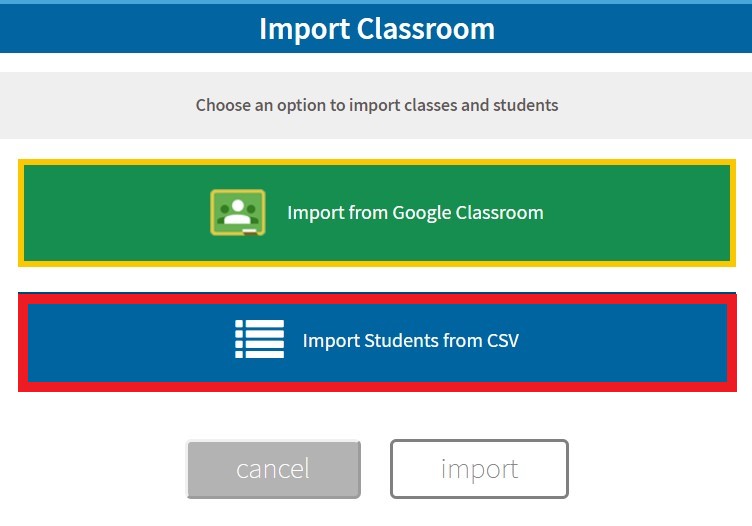Click the Import Classroom title header

[376, 28]
